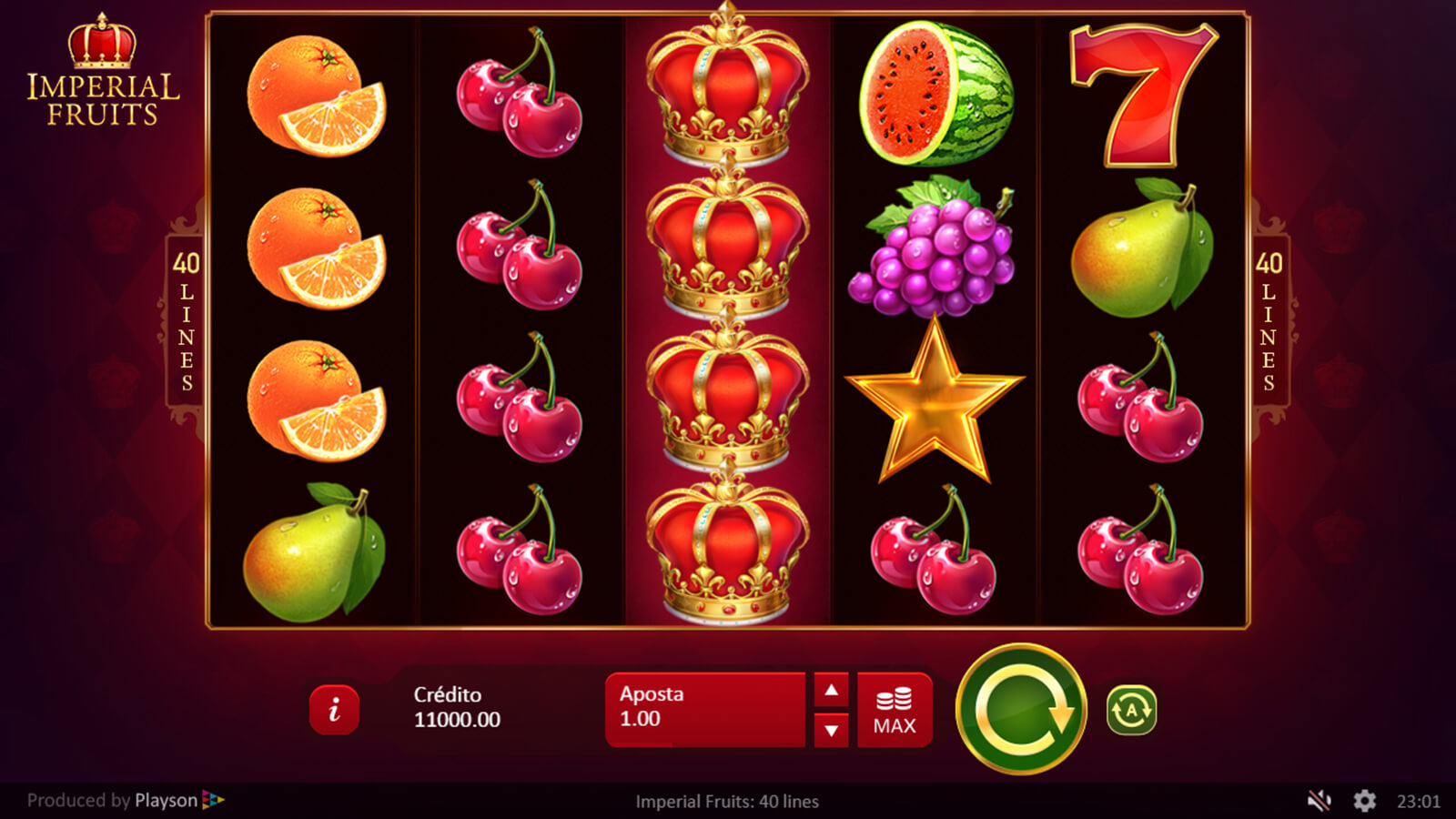Viewport: 1456px width, 819px height.
Task: Decrease the bet with down arrow
Action: [831, 730]
